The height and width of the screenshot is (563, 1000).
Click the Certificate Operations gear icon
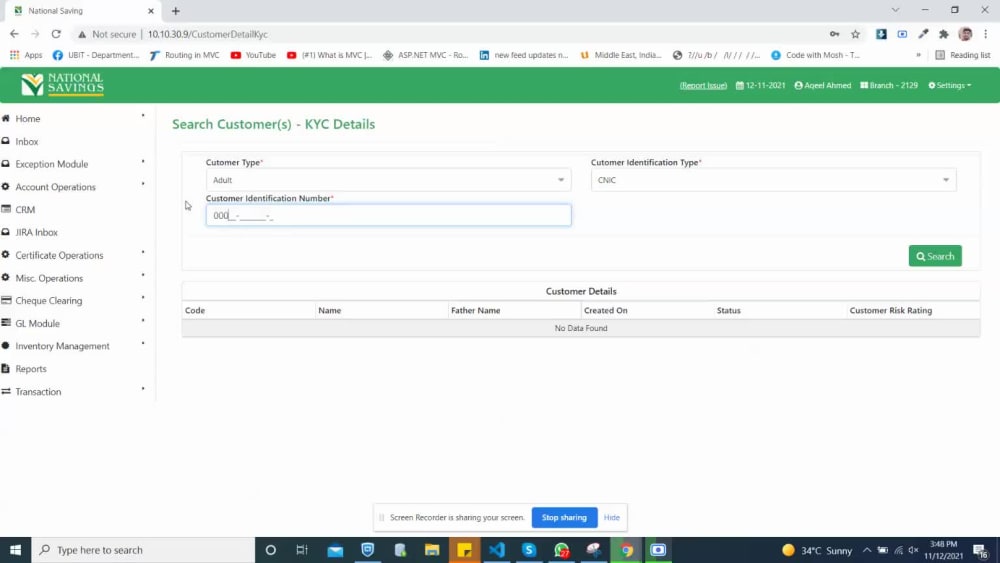[x=6, y=254]
